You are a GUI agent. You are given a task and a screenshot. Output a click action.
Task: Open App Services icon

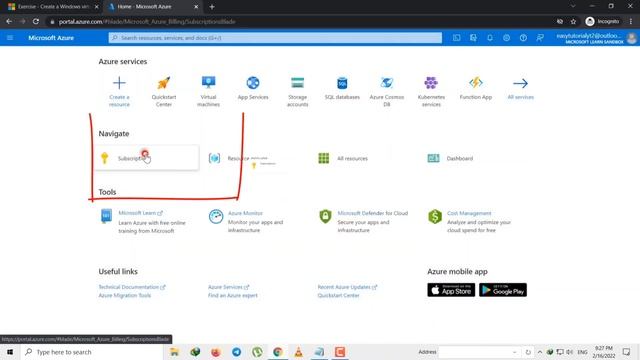253,83
